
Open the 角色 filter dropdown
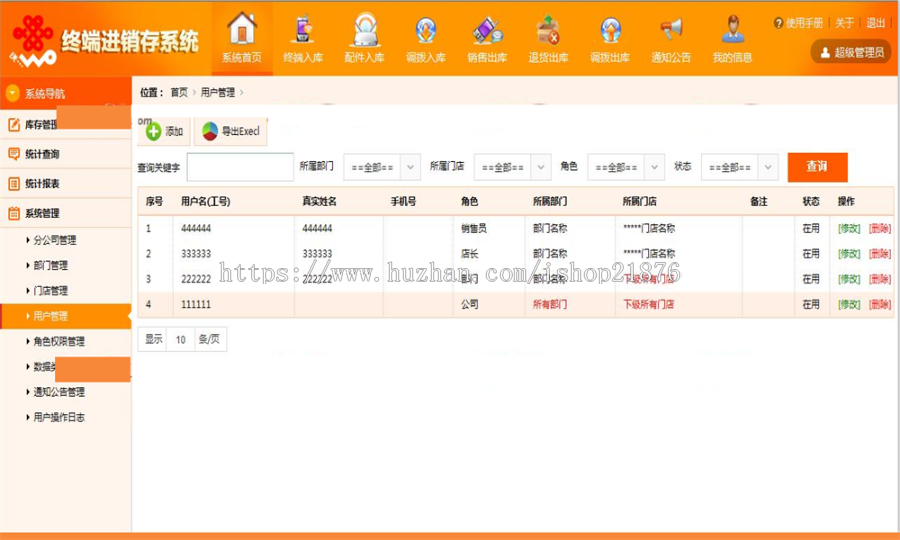point(626,168)
